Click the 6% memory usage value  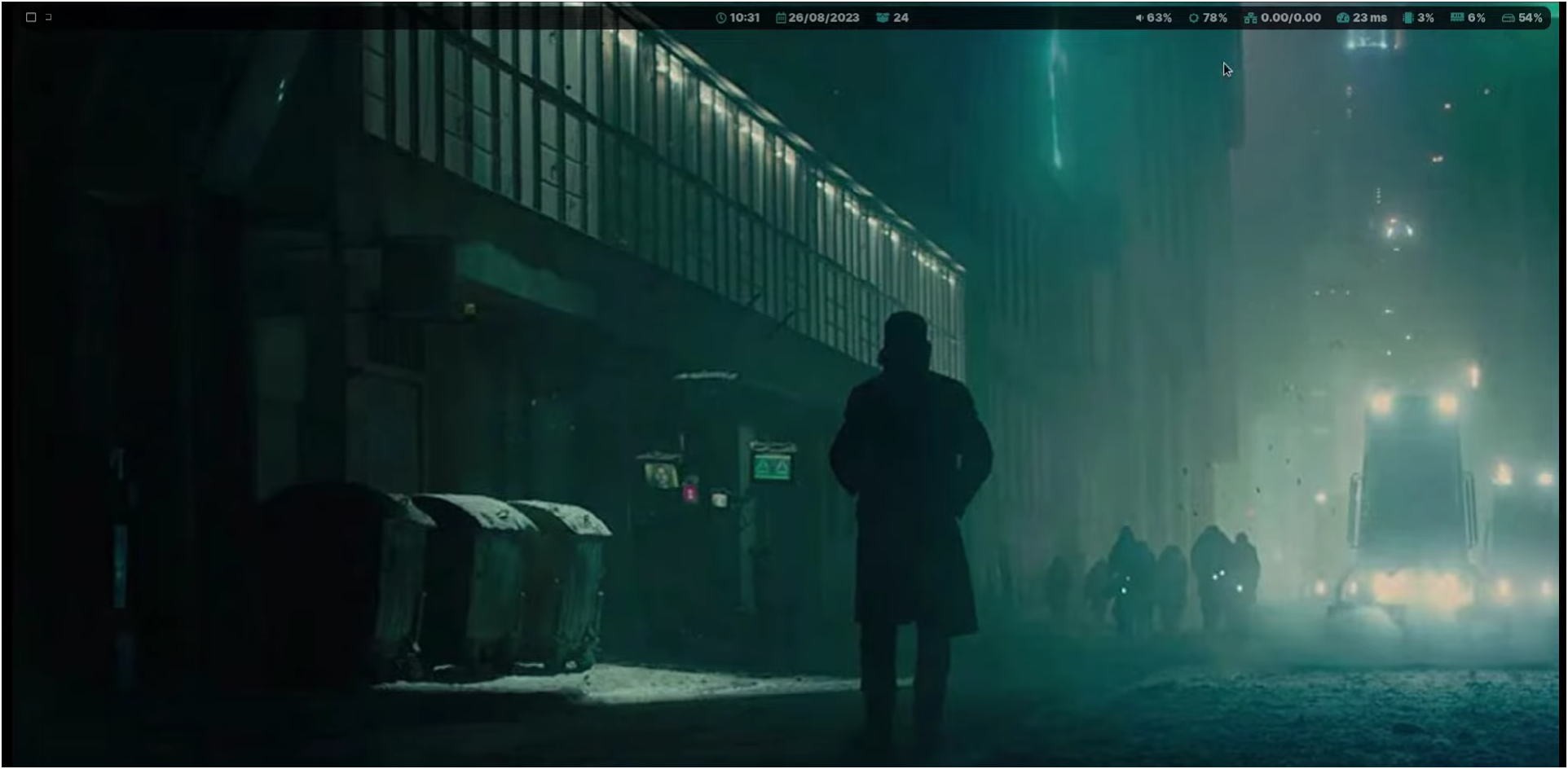[x=1476, y=18]
